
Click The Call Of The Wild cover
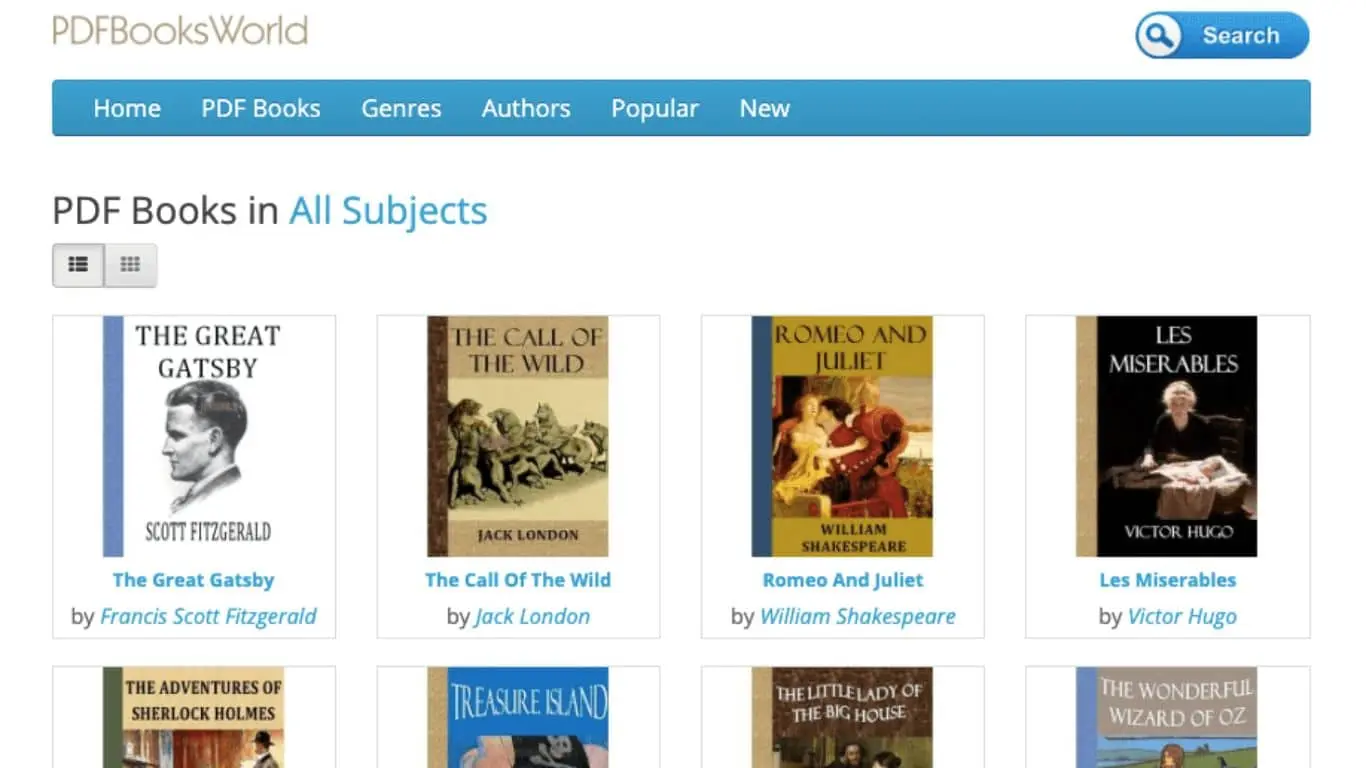point(517,435)
